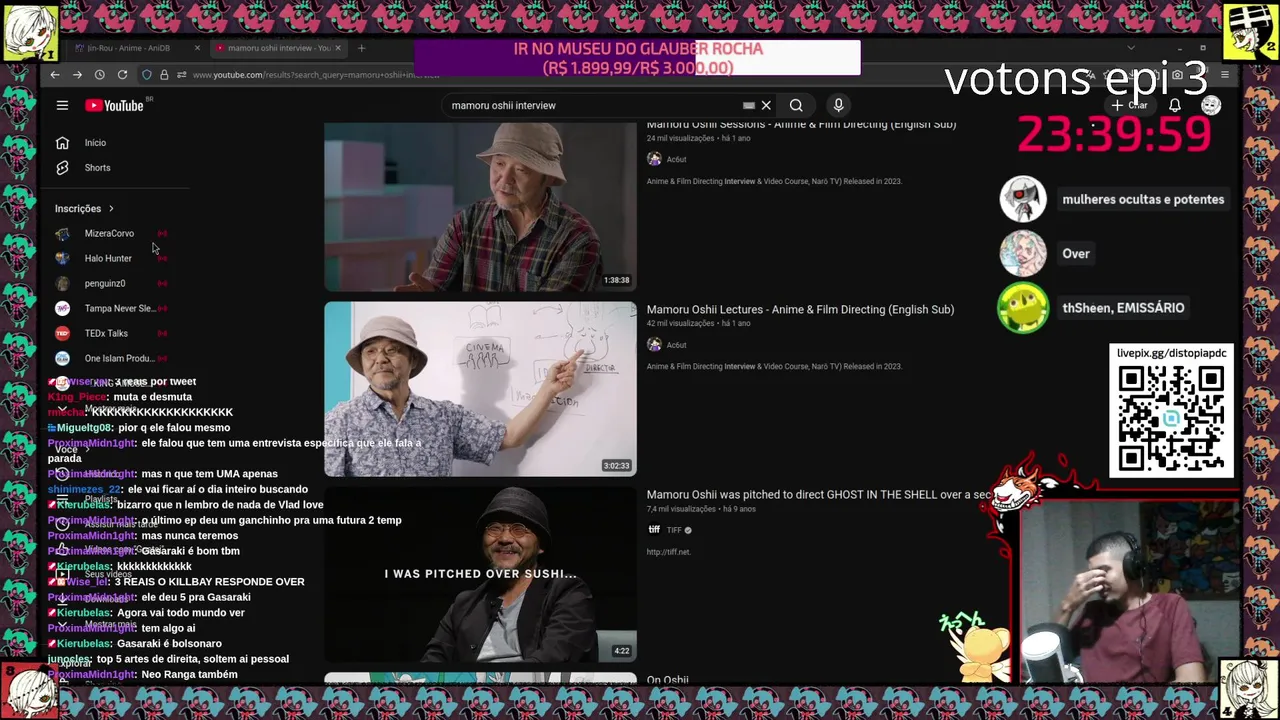
Task: Click the '42 mil visualizações' text under Lectures
Action: [x=680, y=324]
